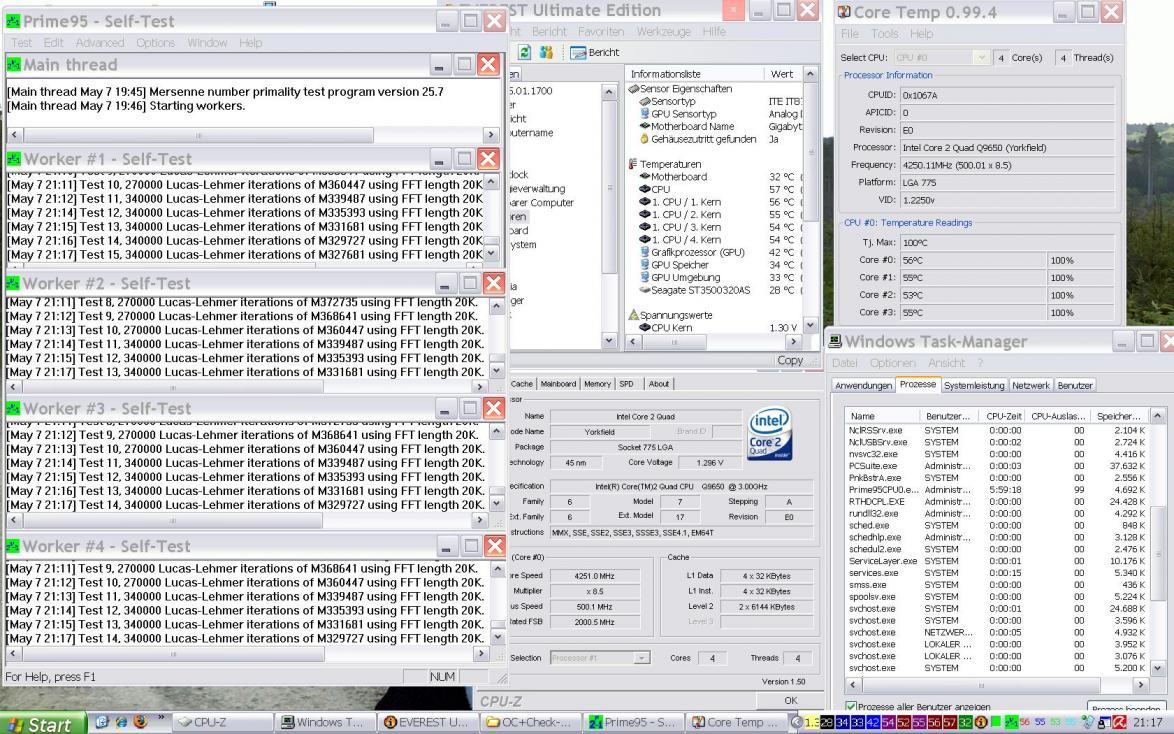Image resolution: width=1174 pixels, height=734 pixels.
Task: Click the refresh icon in EVEREST toolbar
Action: click(x=525, y=52)
